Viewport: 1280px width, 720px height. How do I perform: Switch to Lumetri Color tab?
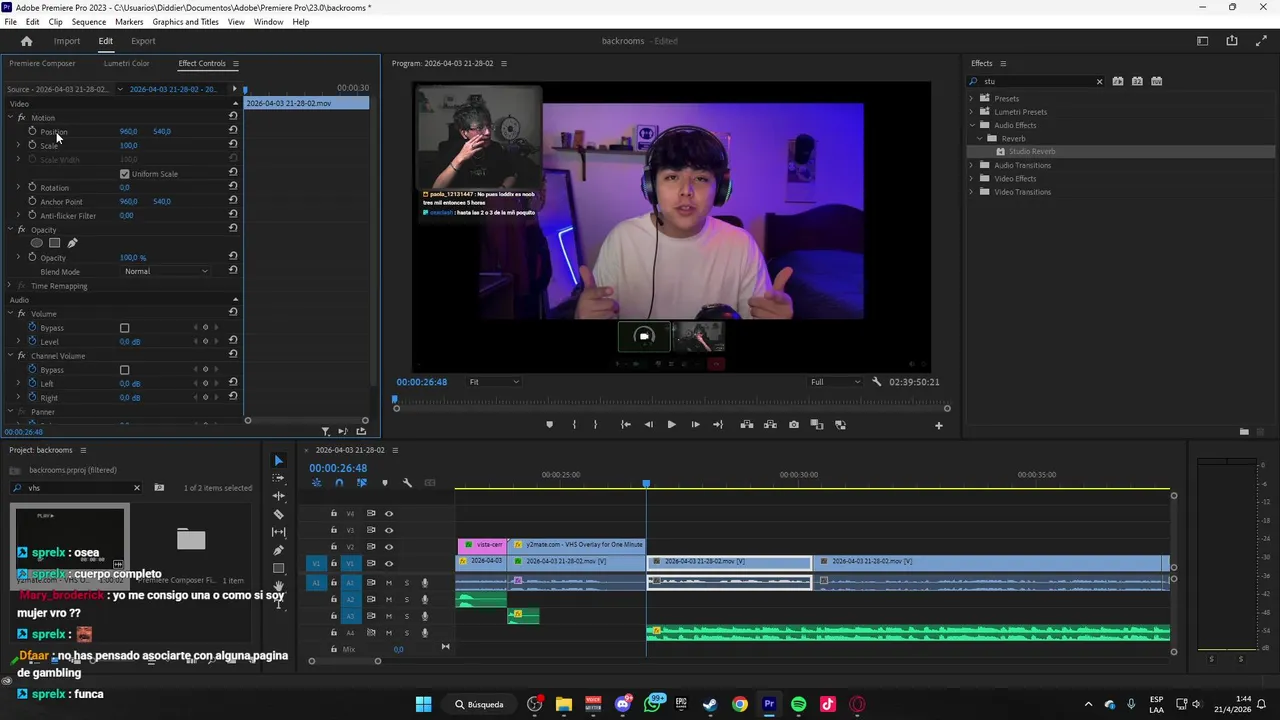[126, 63]
